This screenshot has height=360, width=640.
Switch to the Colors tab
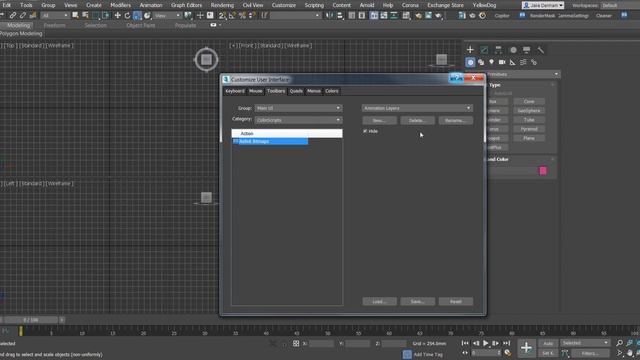pyautogui.click(x=332, y=91)
